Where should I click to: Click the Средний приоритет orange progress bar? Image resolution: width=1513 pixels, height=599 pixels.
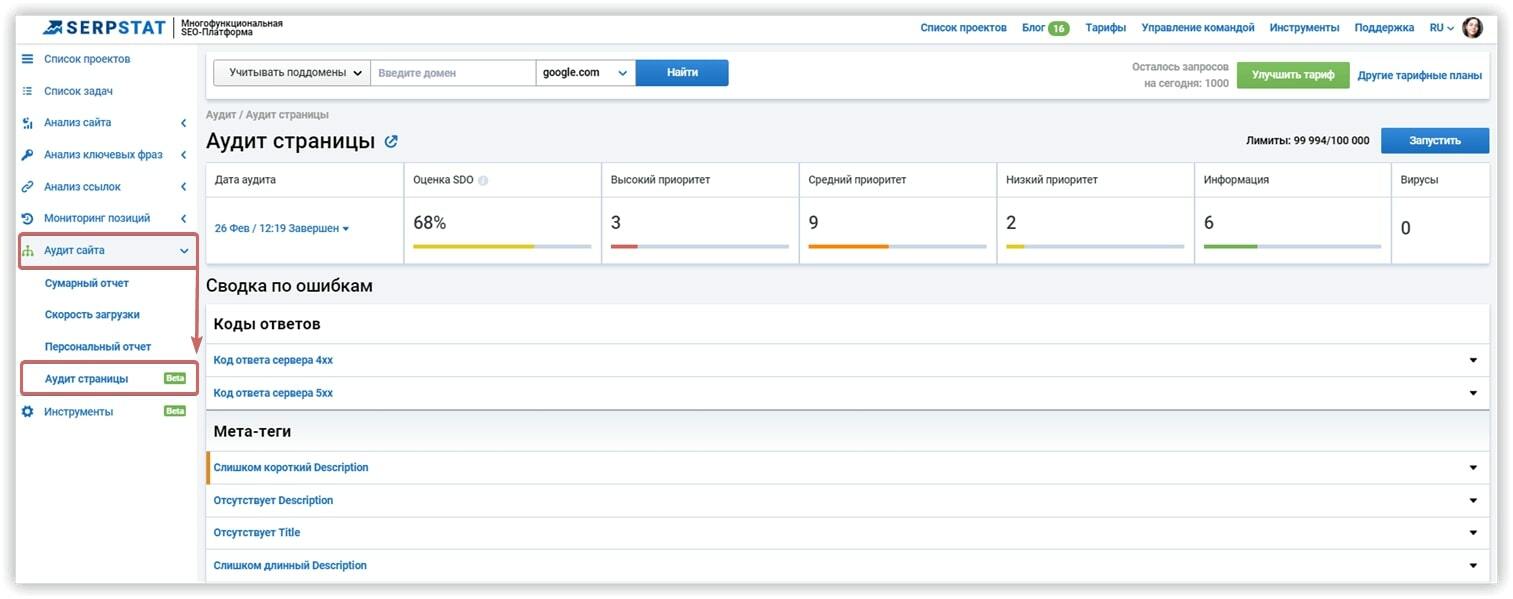[898, 246]
